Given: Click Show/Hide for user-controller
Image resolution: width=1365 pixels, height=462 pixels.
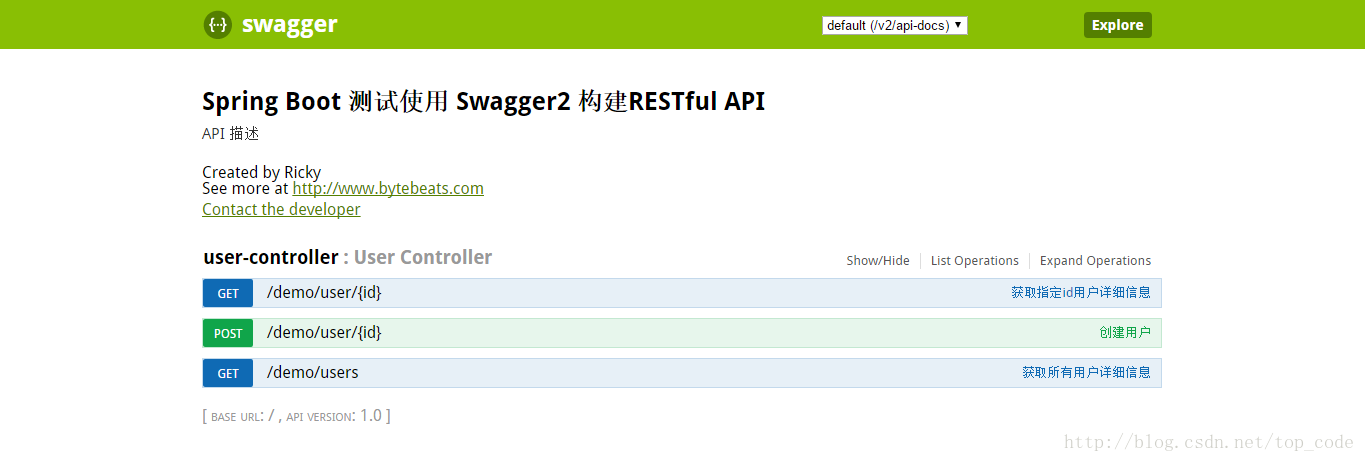Looking at the screenshot, I should tap(878, 260).
